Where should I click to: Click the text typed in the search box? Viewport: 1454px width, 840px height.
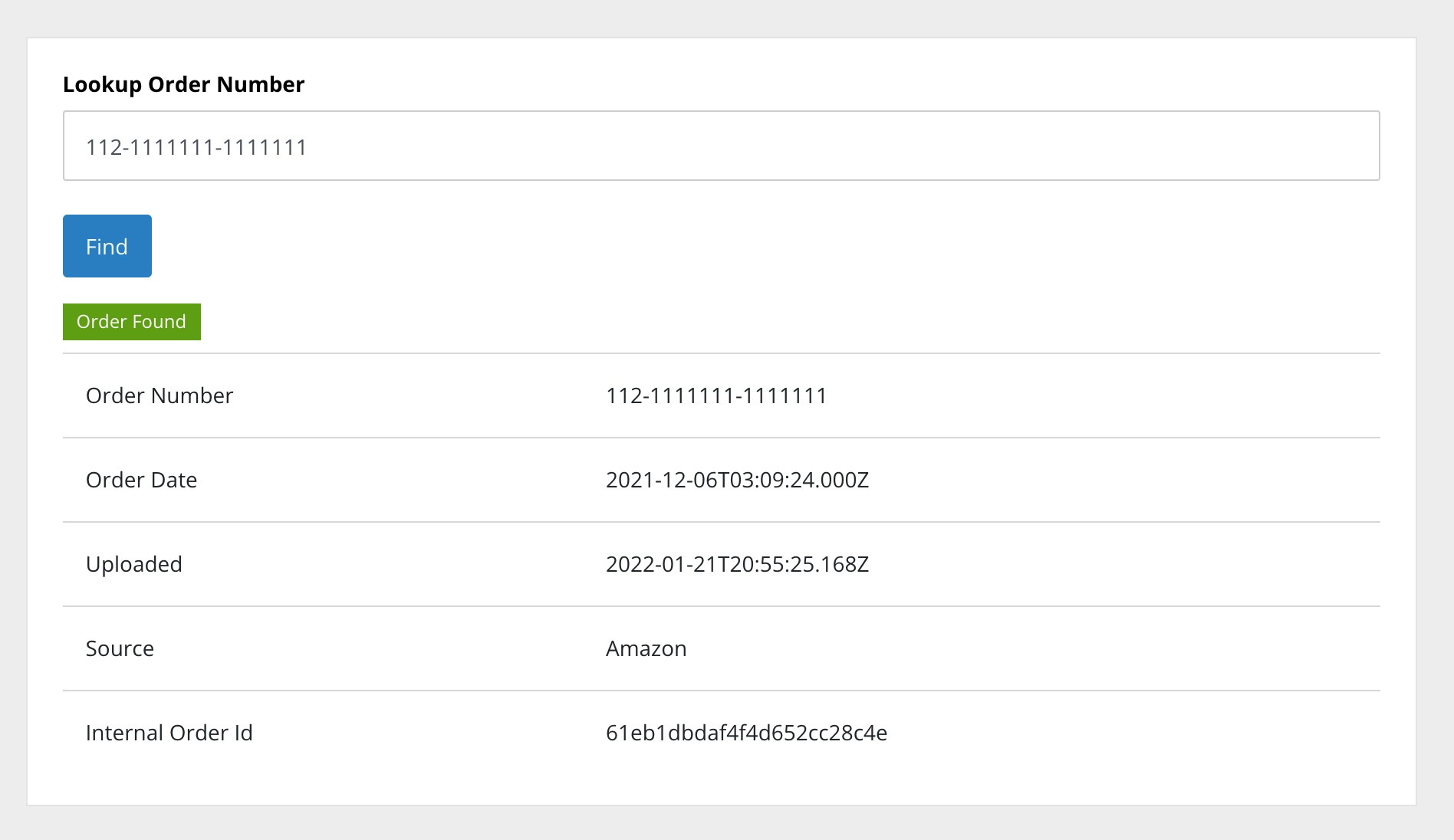point(197,146)
